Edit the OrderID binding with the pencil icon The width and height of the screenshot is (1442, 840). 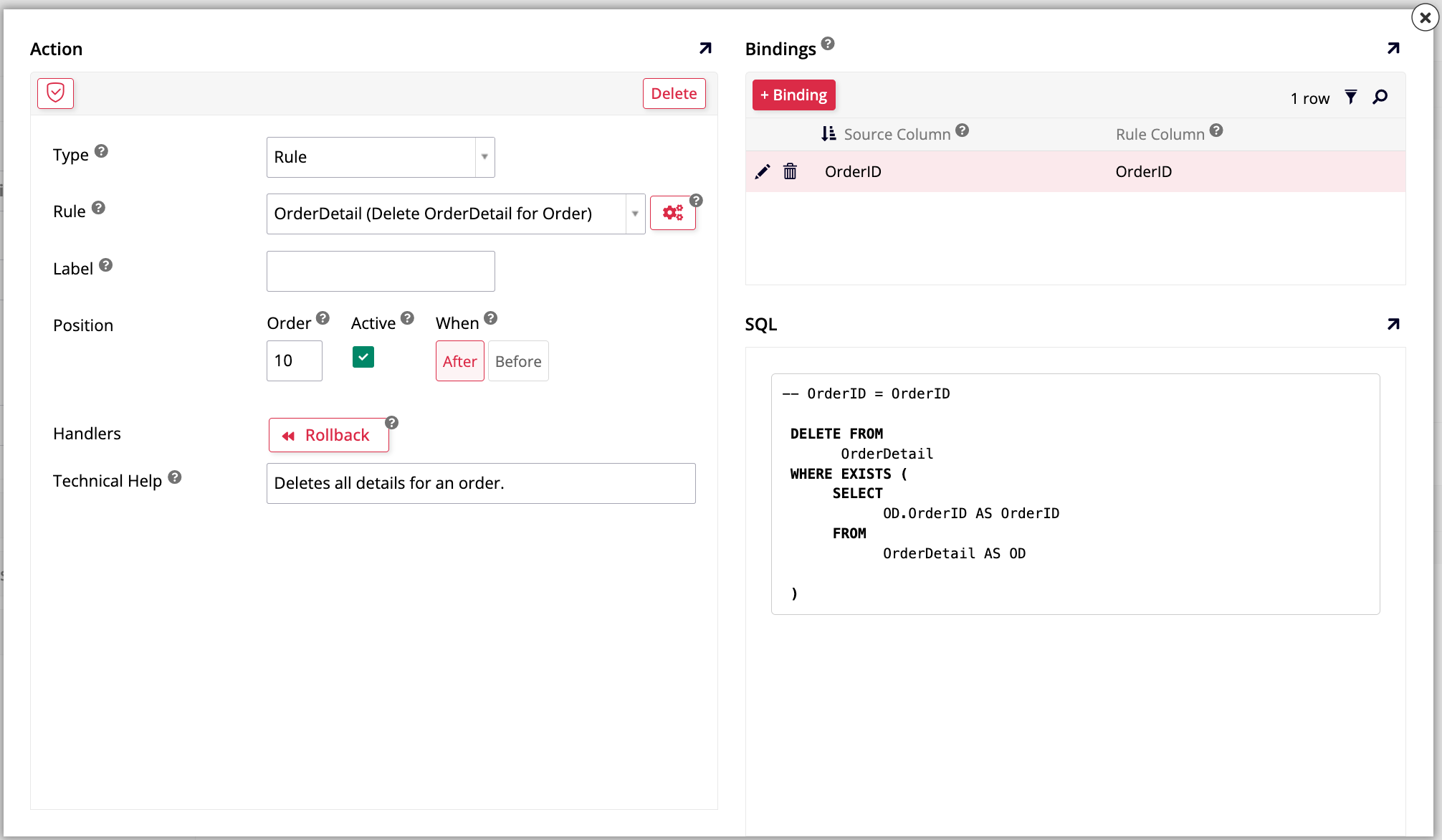pos(762,171)
